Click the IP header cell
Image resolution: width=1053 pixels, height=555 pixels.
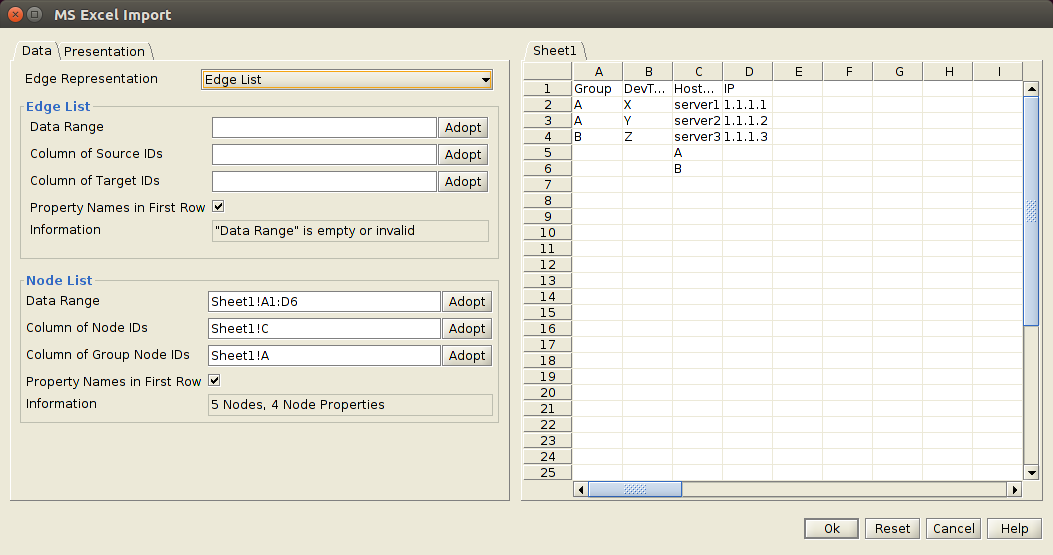pyautogui.click(x=747, y=89)
